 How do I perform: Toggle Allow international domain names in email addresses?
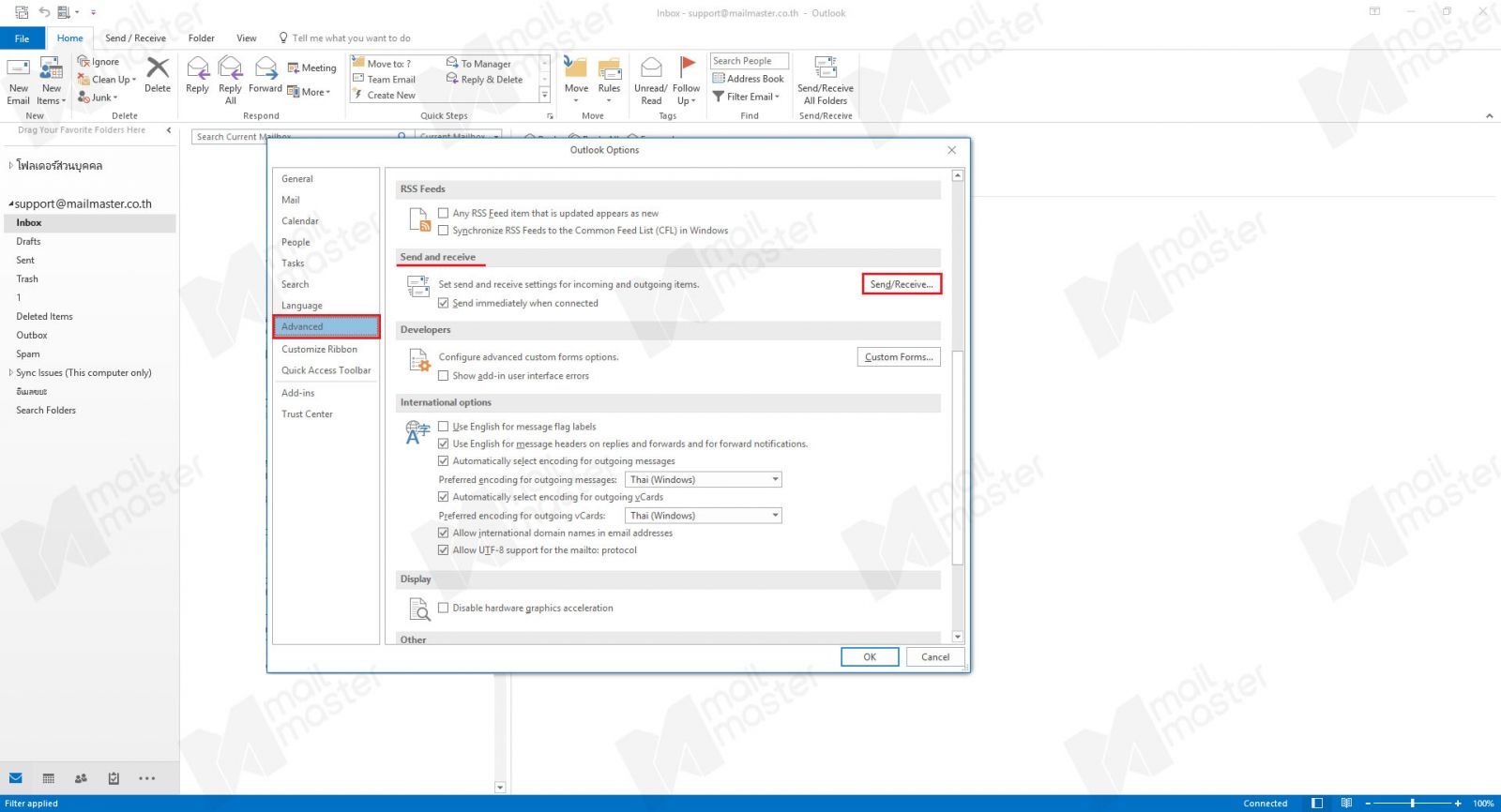pos(444,533)
